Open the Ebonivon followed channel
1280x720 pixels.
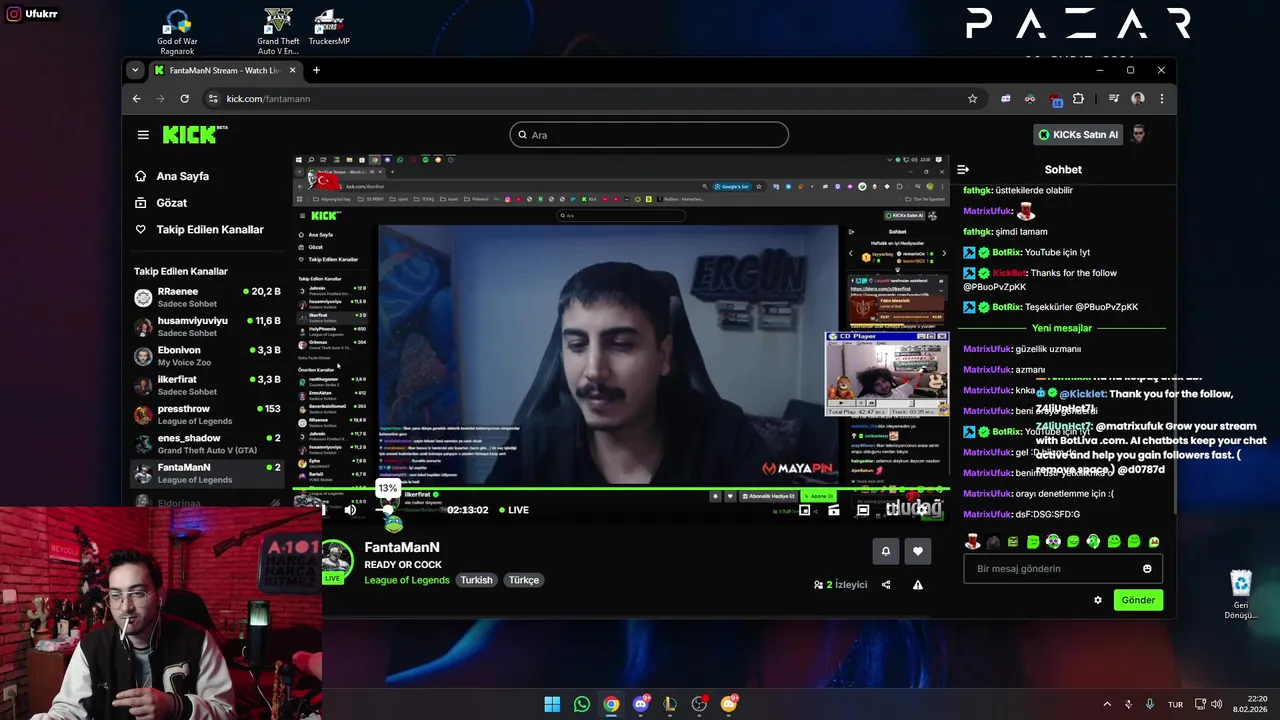(208, 356)
